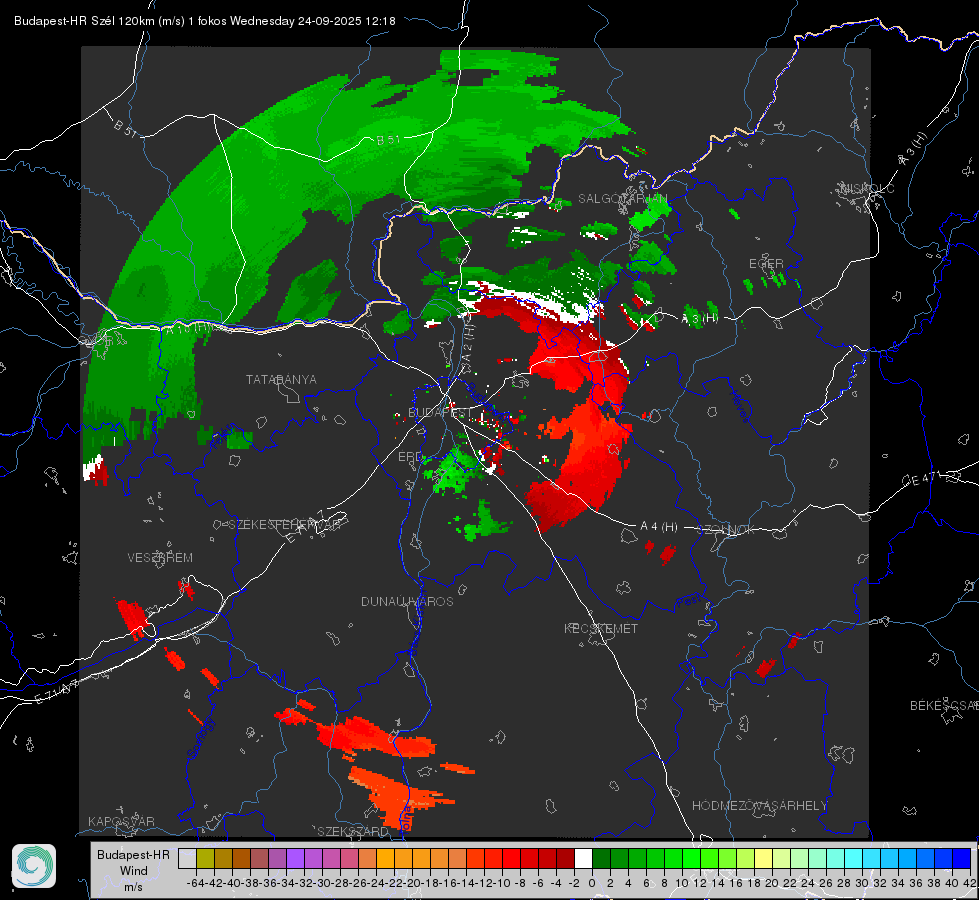Click the olive swatch above -64 in legend

(205, 859)
